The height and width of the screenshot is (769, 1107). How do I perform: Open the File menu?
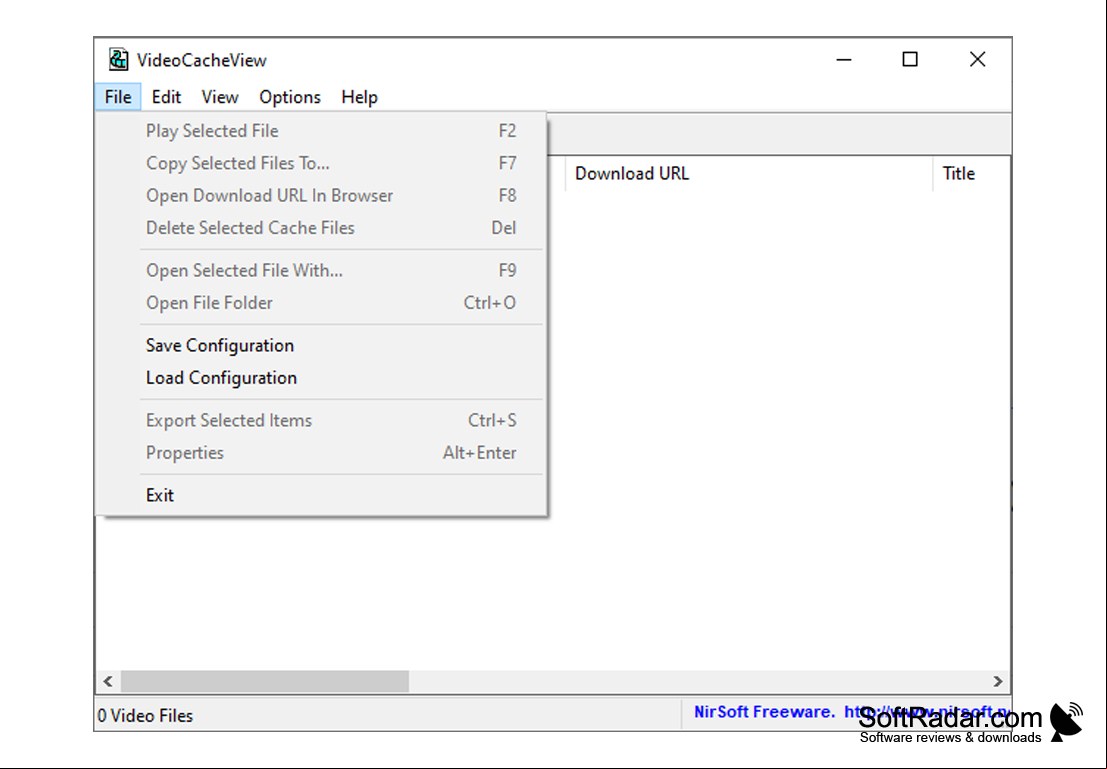pyautogui.click(x=118, y=97)
